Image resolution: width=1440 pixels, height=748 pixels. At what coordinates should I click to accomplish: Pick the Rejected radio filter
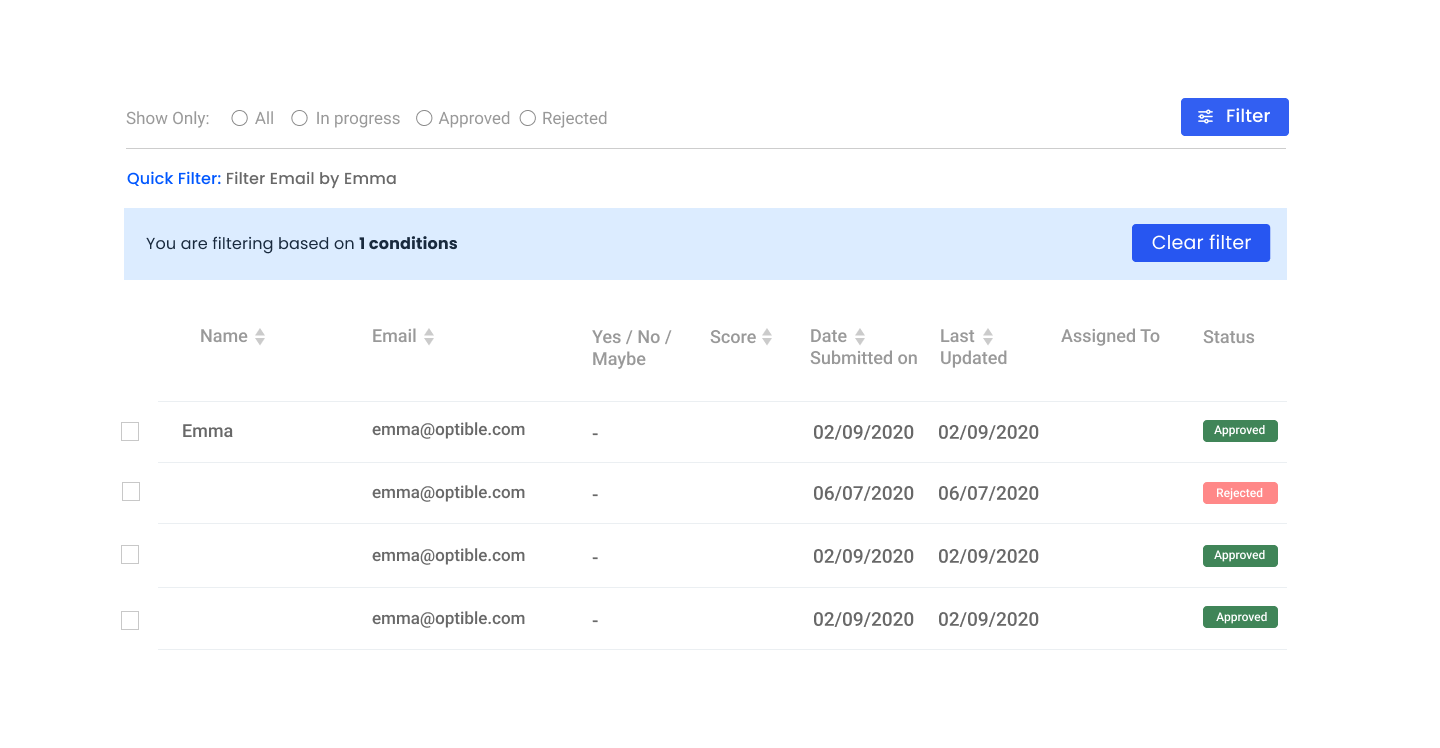528,118
